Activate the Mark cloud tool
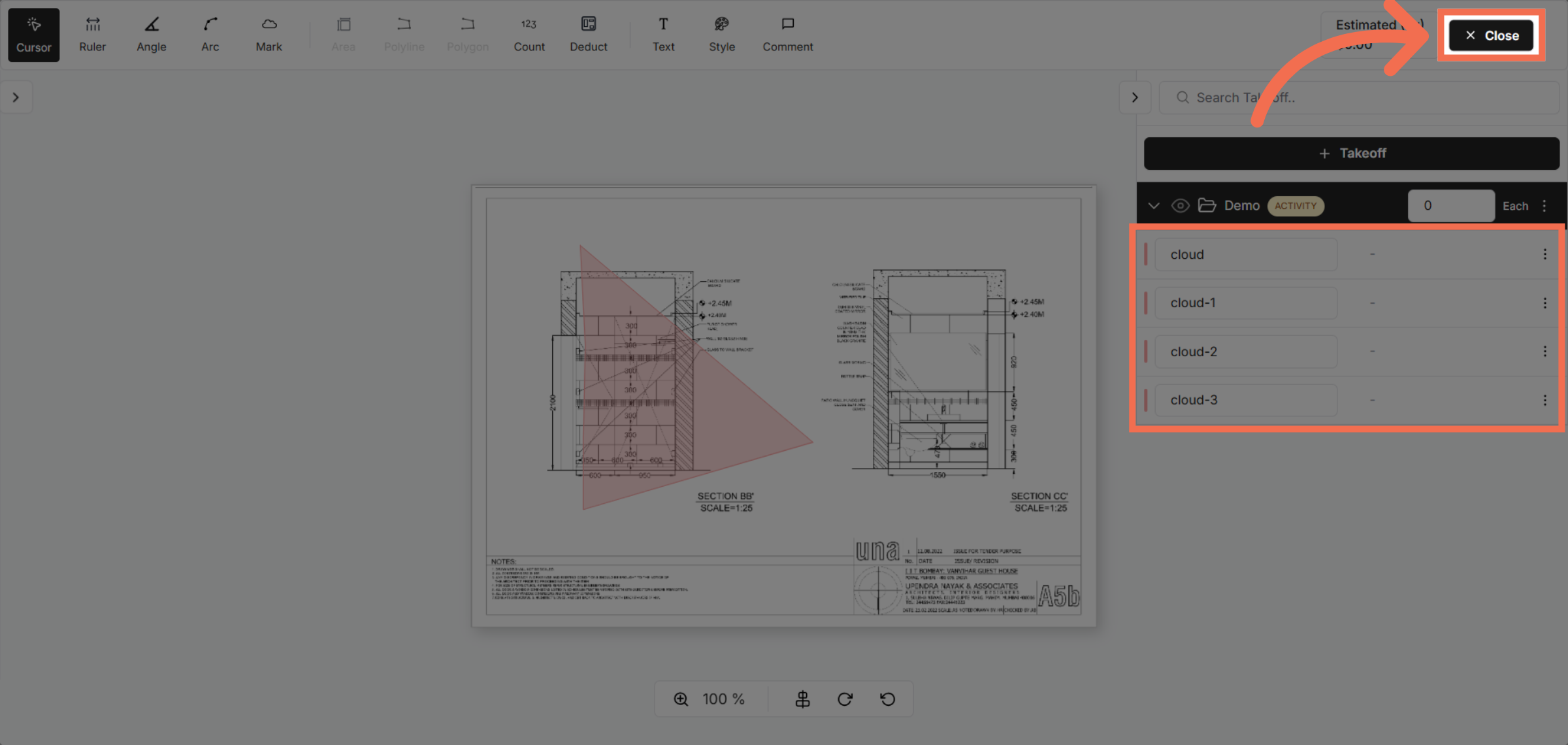1568x745 pixels. pyautogui.click(x=269, y=34)
